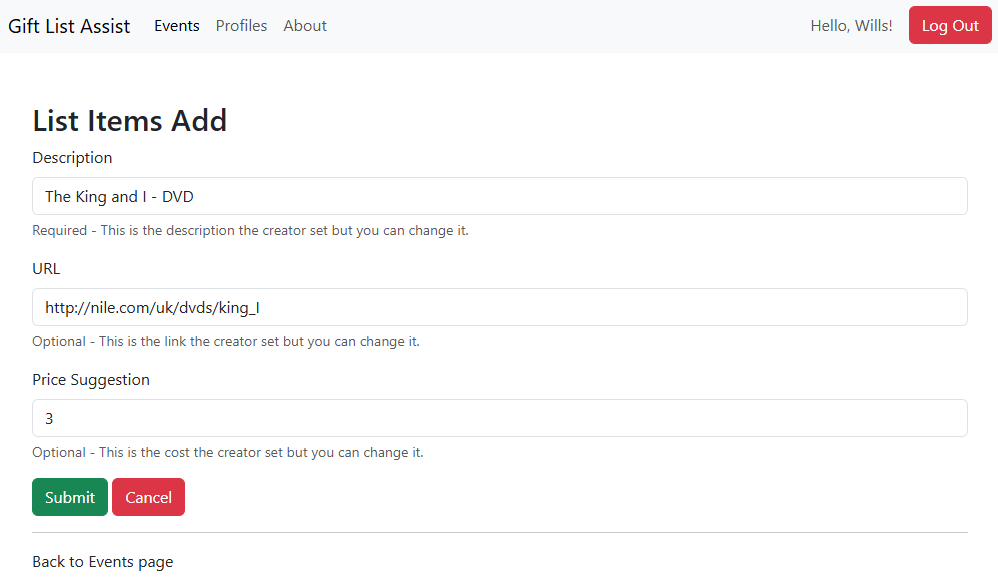
Task: Click the Optional cost hint under price
Action: [228, 453]
